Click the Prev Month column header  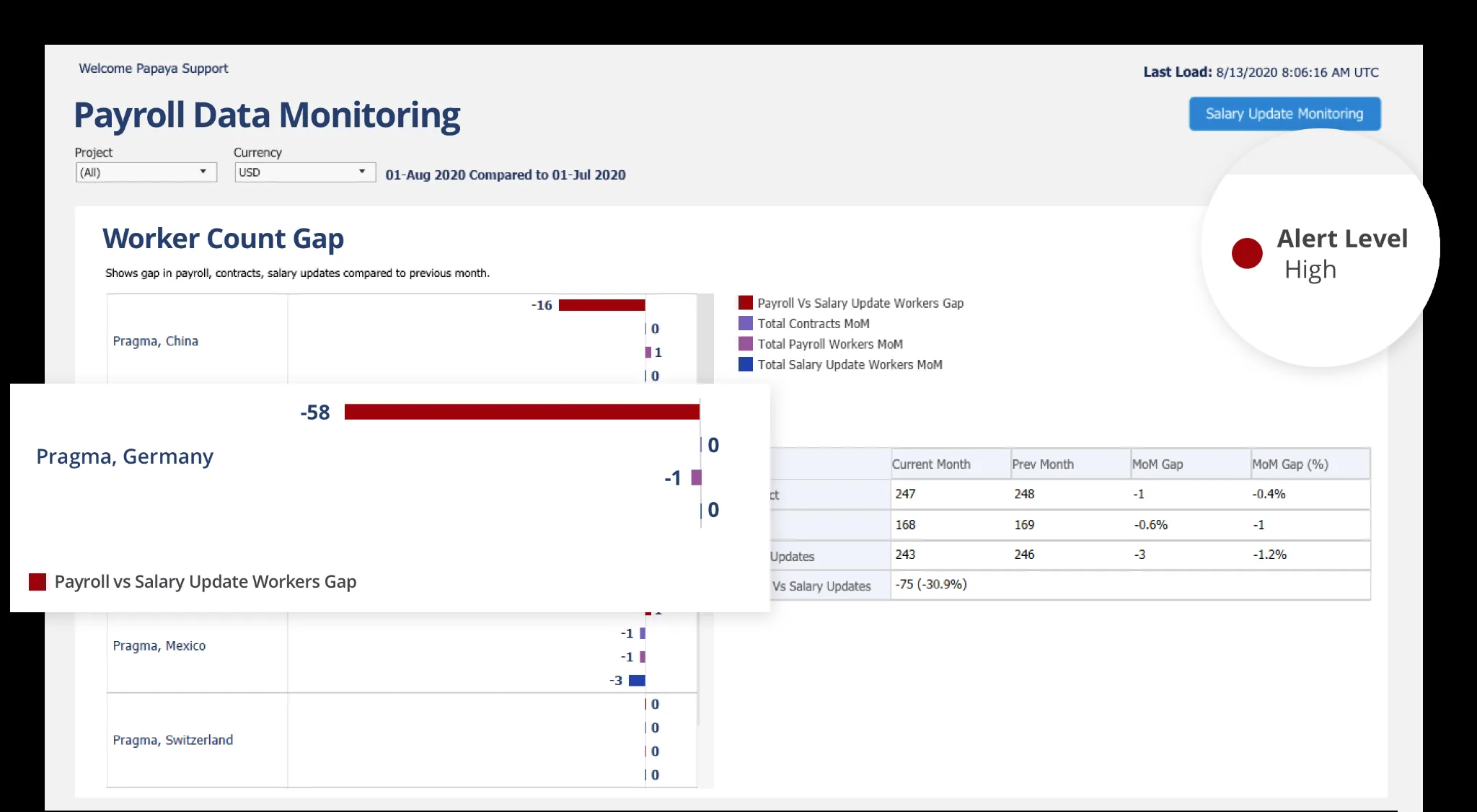1070,464
